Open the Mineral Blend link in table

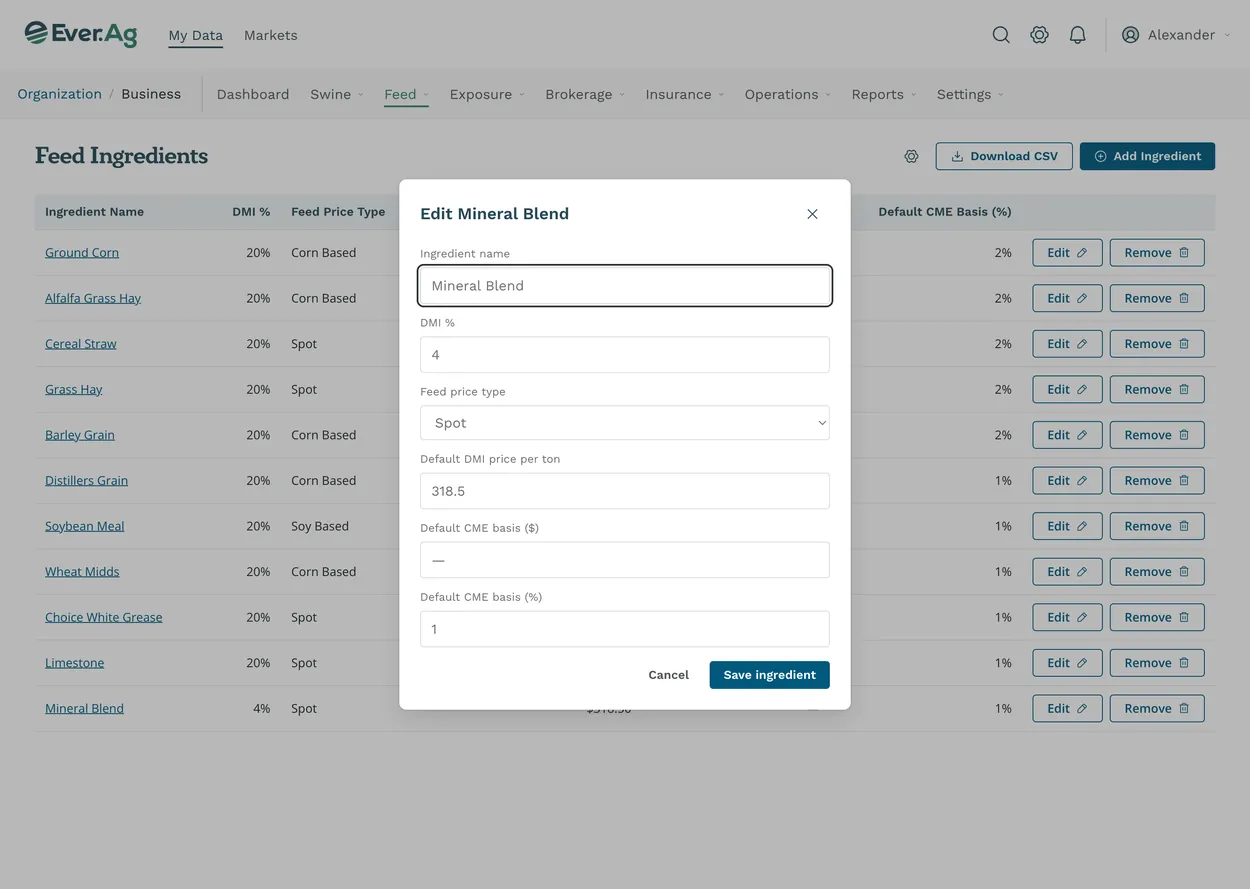point(85,708)
